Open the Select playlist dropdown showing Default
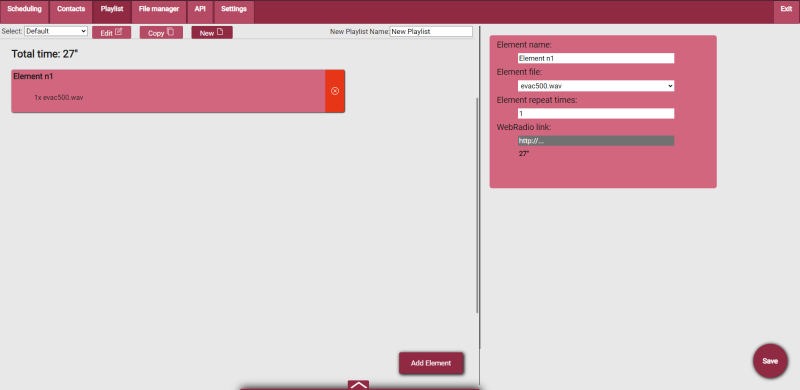The width and height of the screenshot is (800, 390). click(56, 31)
